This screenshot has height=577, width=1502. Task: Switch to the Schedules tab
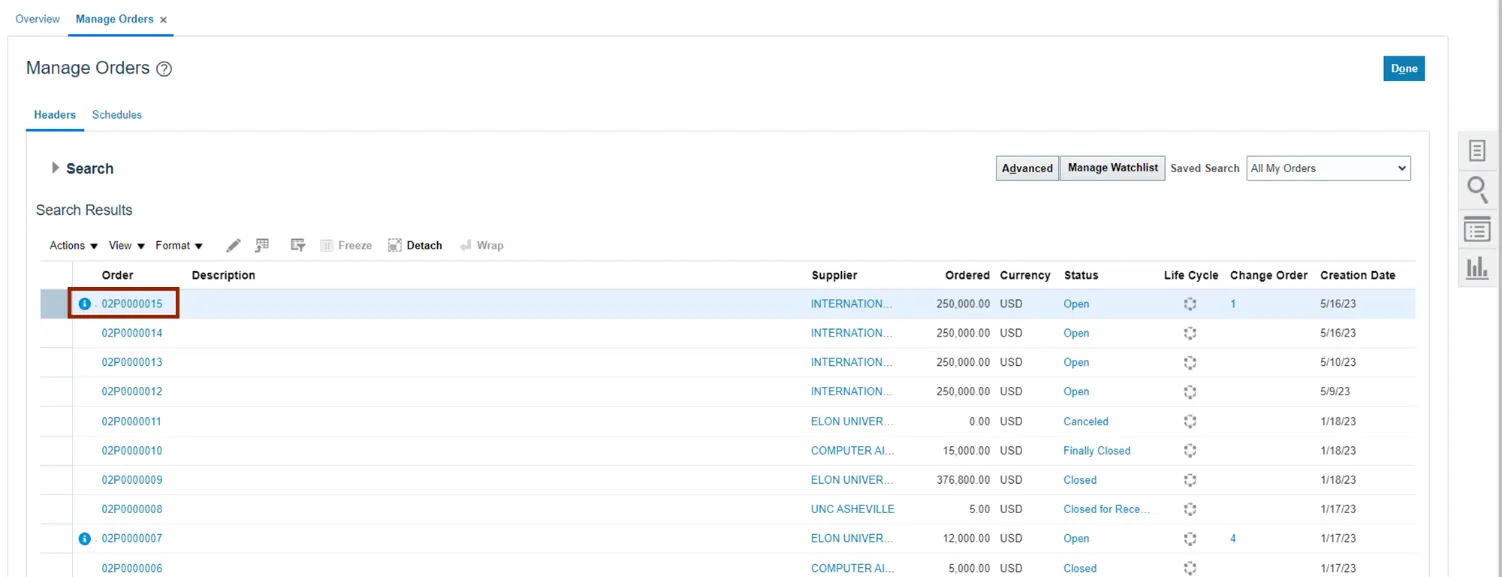(x=117, y=115)
